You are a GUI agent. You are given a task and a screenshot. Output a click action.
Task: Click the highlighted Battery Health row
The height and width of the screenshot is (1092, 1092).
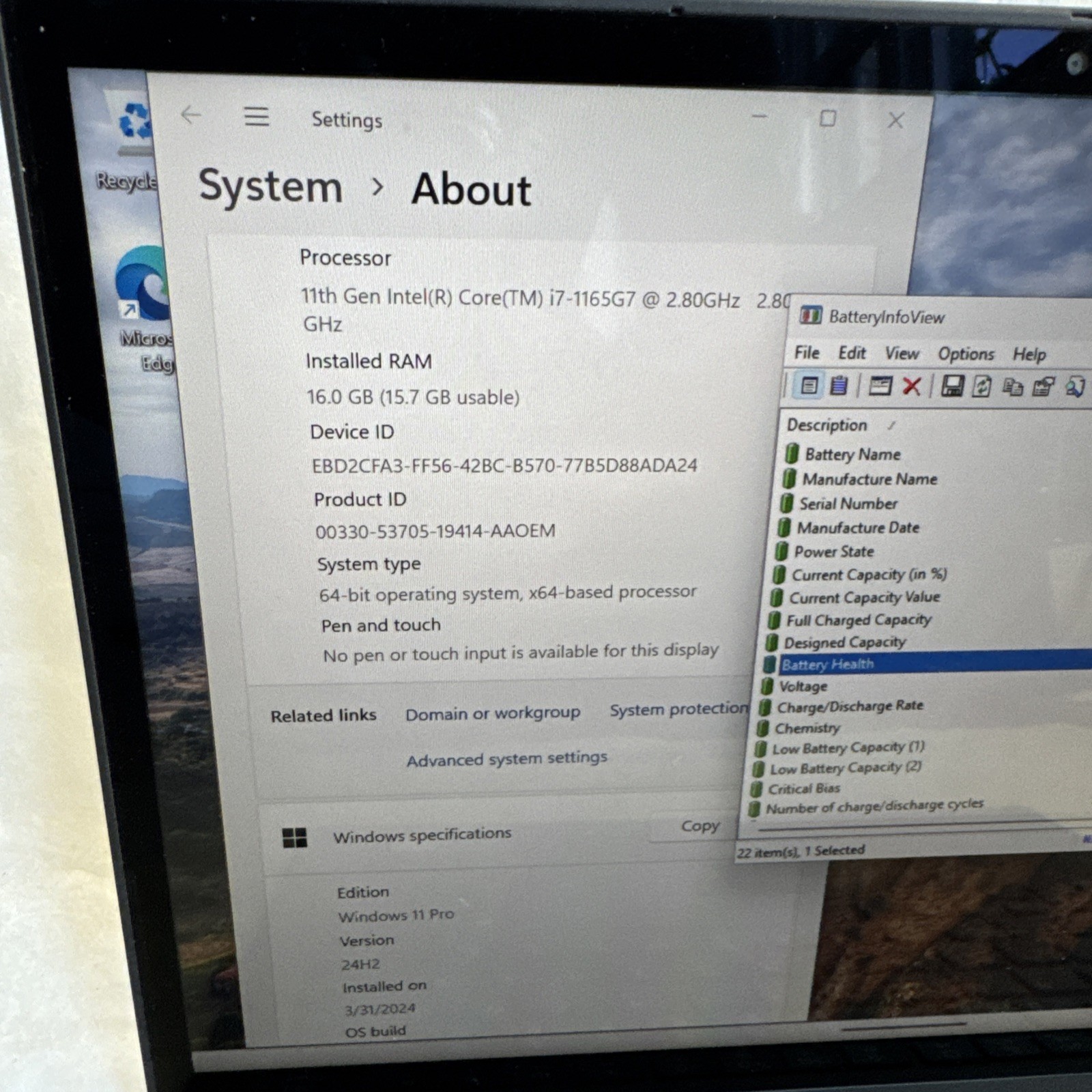tap(928, 663)
